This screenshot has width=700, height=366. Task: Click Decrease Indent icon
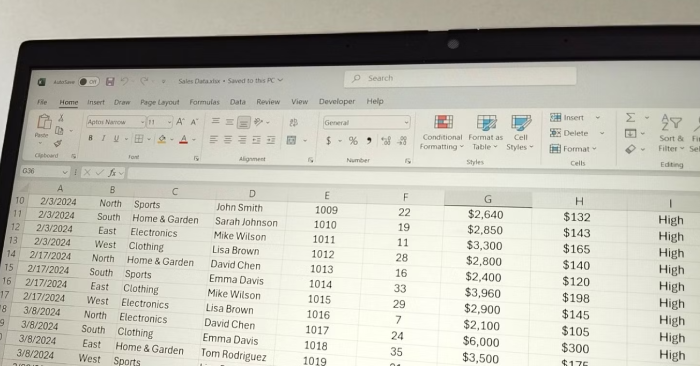tap(256, 140)
